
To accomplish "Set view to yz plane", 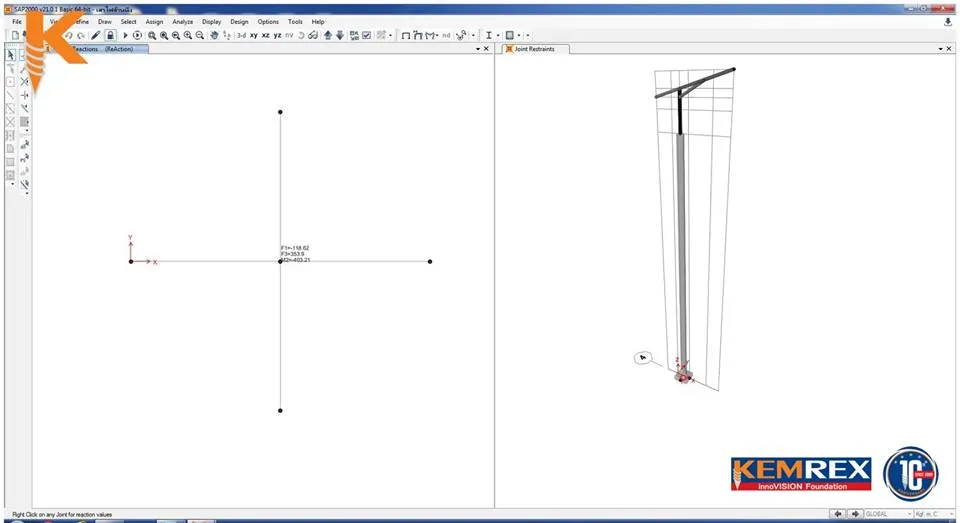I will (277, 36).
